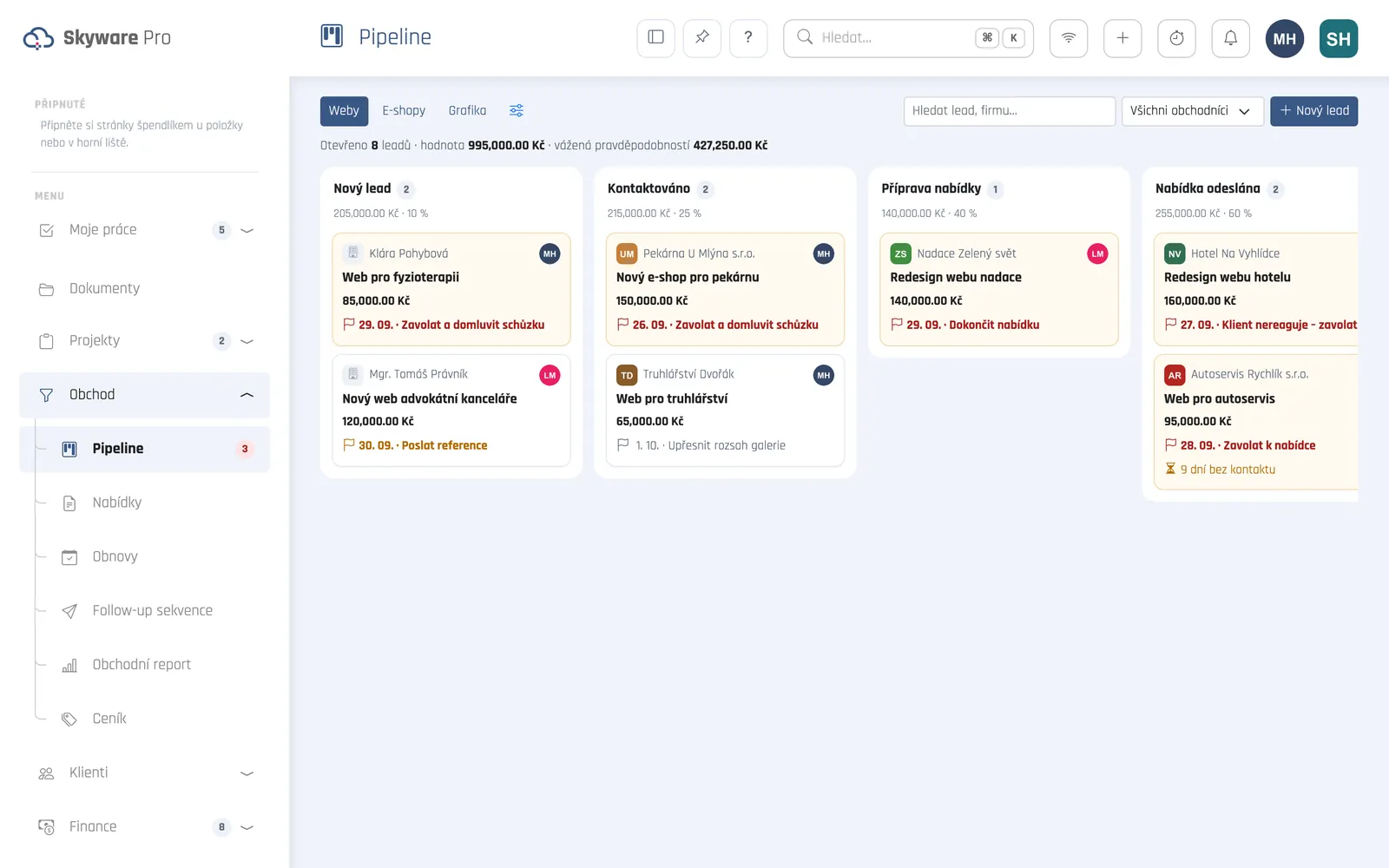The image size is (1389, 868).
Task: Open Nový web advokátní kanceláře lead
Action: tap(451, 410)
